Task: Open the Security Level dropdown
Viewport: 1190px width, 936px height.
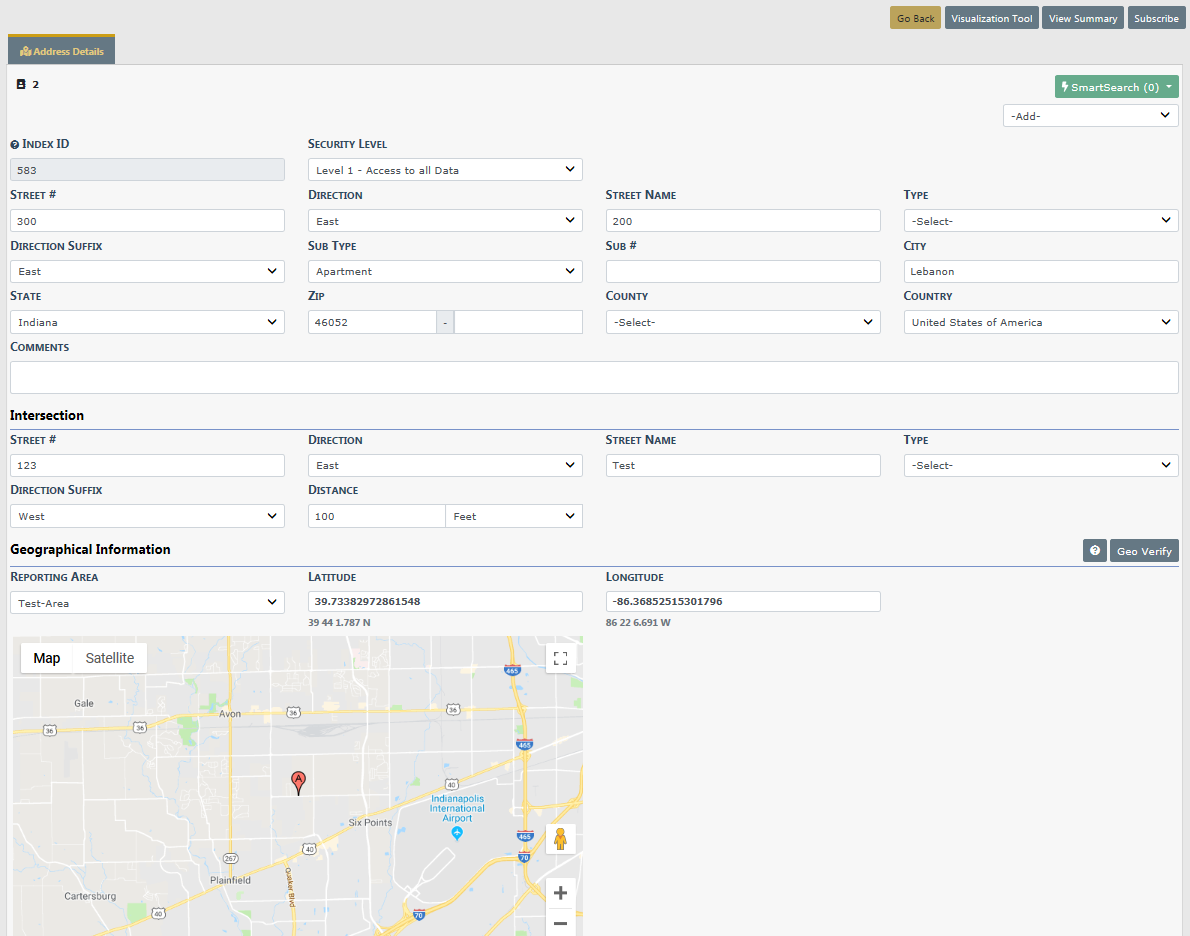Action: pos(445,170)
